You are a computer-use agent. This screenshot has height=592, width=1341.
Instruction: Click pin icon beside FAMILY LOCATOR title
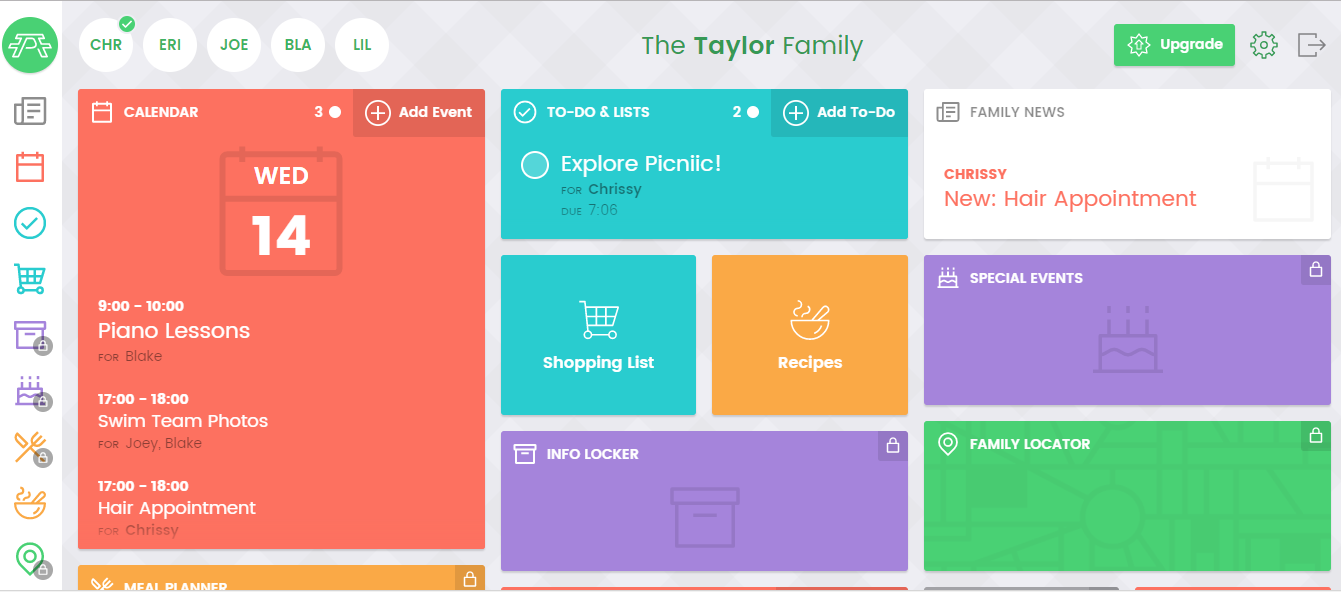(x=948, y=444)
